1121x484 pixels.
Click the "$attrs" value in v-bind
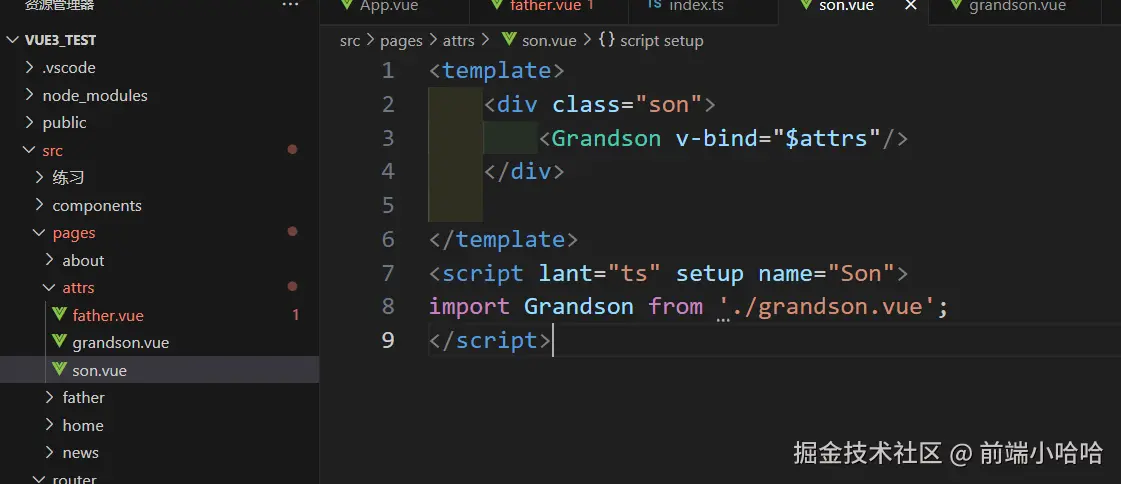tap(826, 138)
